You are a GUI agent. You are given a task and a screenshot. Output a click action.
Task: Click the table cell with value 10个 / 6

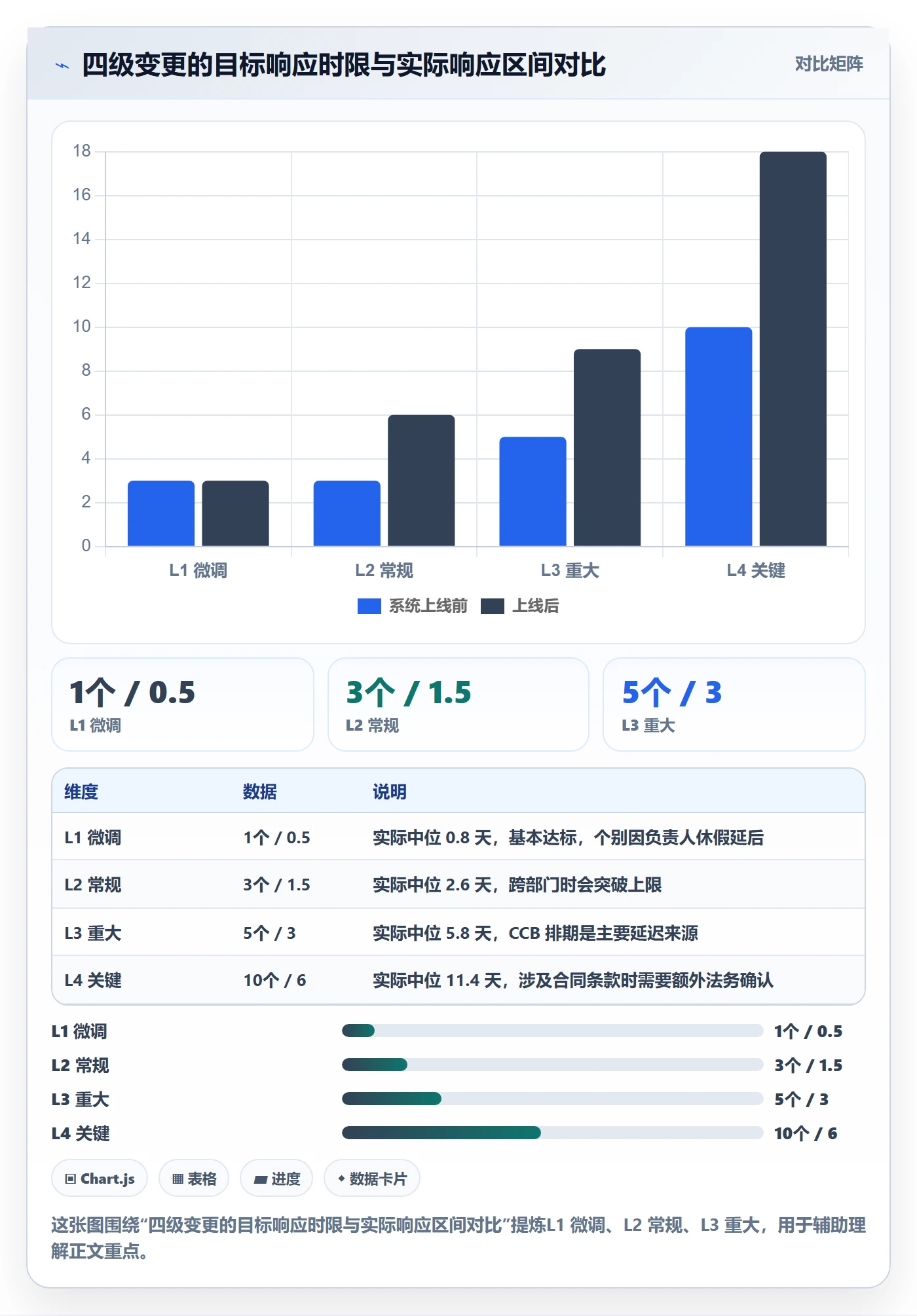coord(275,980)
